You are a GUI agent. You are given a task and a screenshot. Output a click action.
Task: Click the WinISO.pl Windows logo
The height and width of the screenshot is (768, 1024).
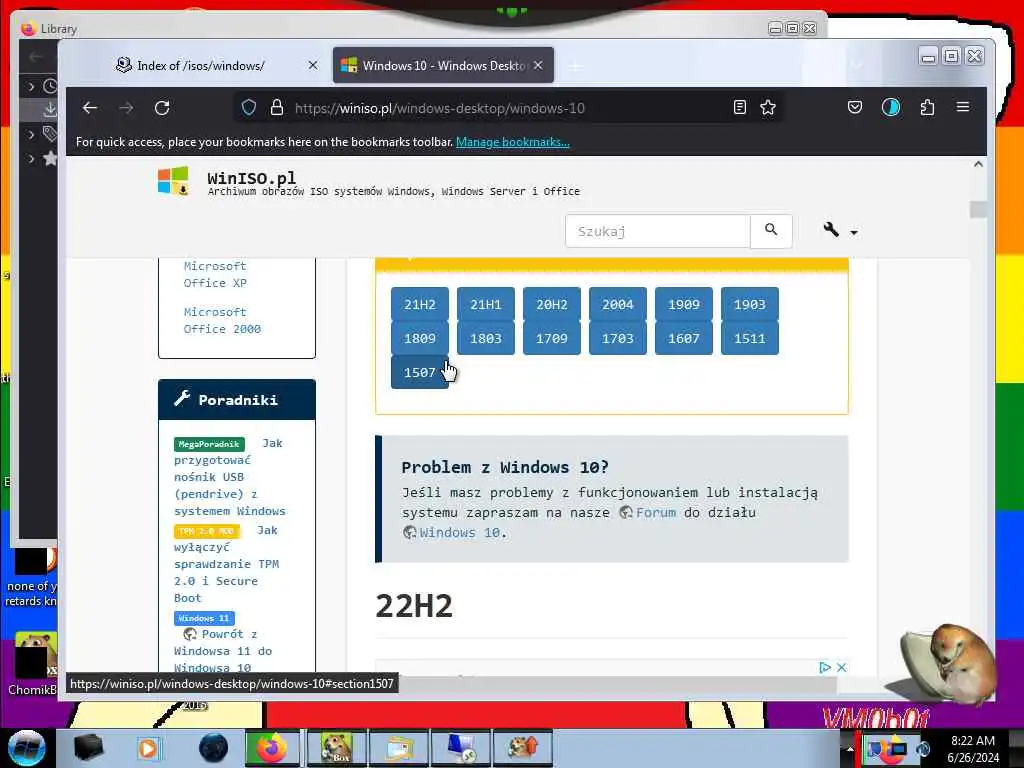(174, 180)
